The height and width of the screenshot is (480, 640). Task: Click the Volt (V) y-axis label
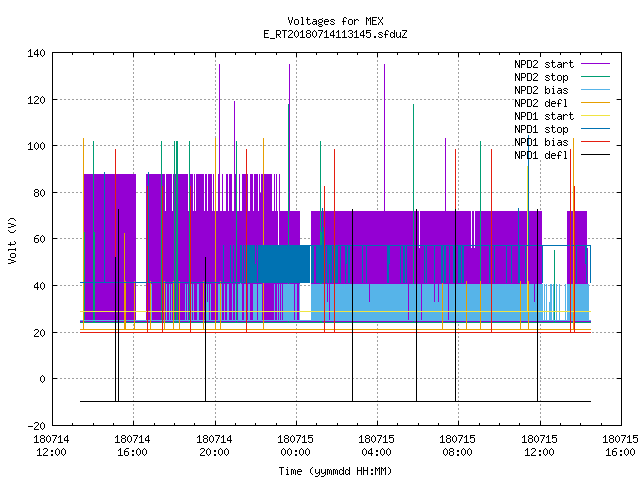tap(12, 240)
